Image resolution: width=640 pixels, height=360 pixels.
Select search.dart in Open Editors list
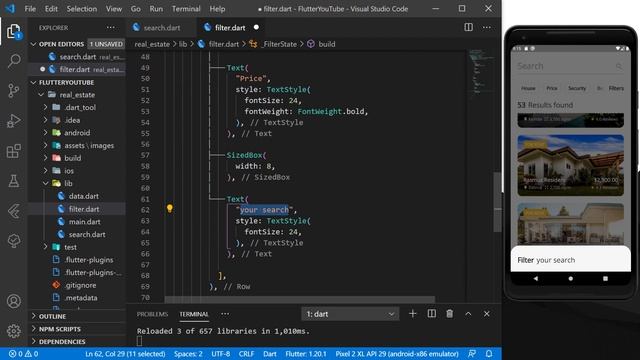pos(78,57)
